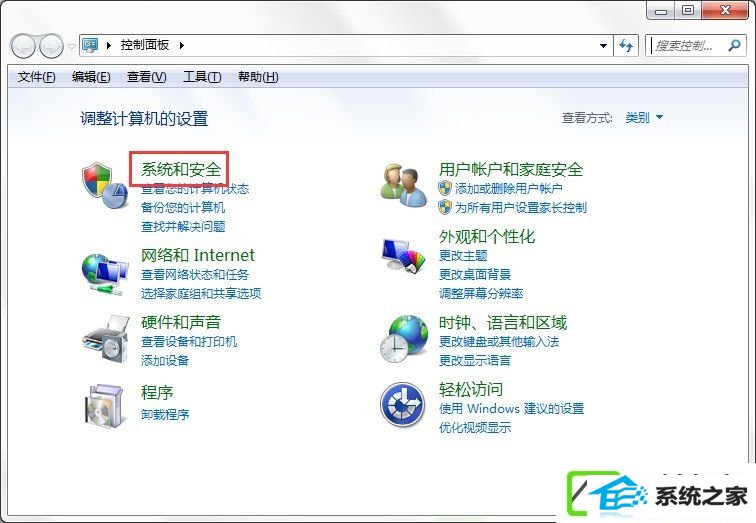The width and height of the screenshot is (756, 523).
Task: Open the Ease of Access icon
Action: pyautogui.click(x=403, y=405)
